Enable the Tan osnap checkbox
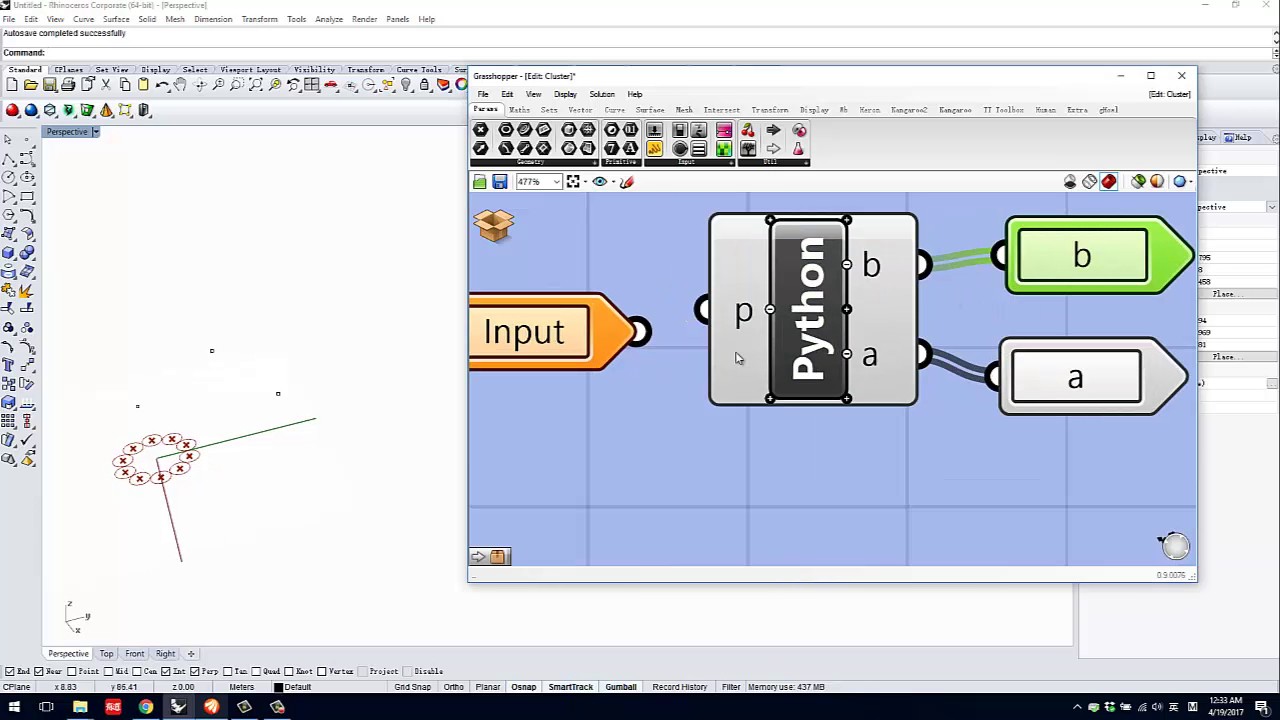 pyautogui.click(x=229, y=671)
